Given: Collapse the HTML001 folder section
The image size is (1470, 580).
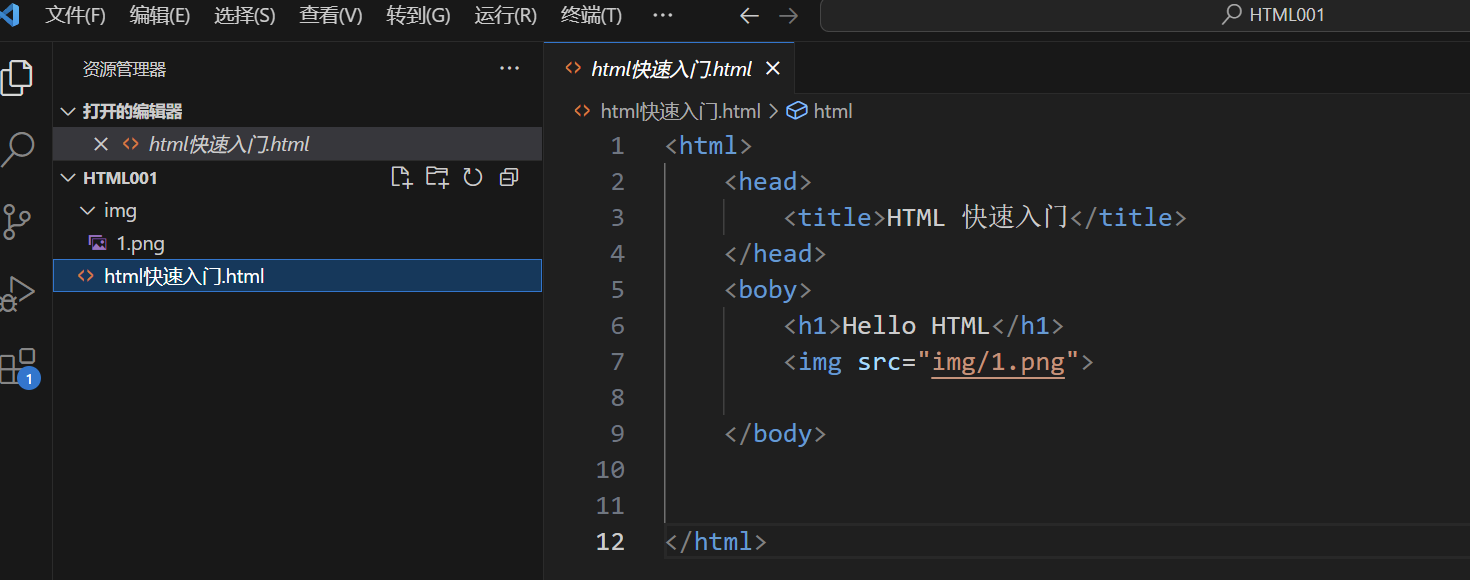Looking at the screenshot, I should pos(68,178).
